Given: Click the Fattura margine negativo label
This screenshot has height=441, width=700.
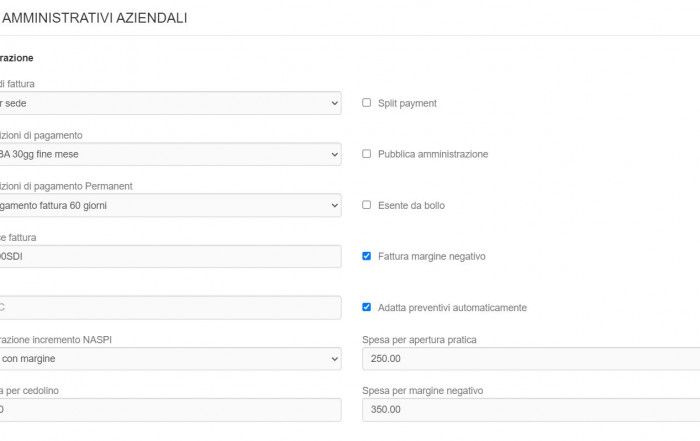Looking at the screenshot, I should coord(432,256).
